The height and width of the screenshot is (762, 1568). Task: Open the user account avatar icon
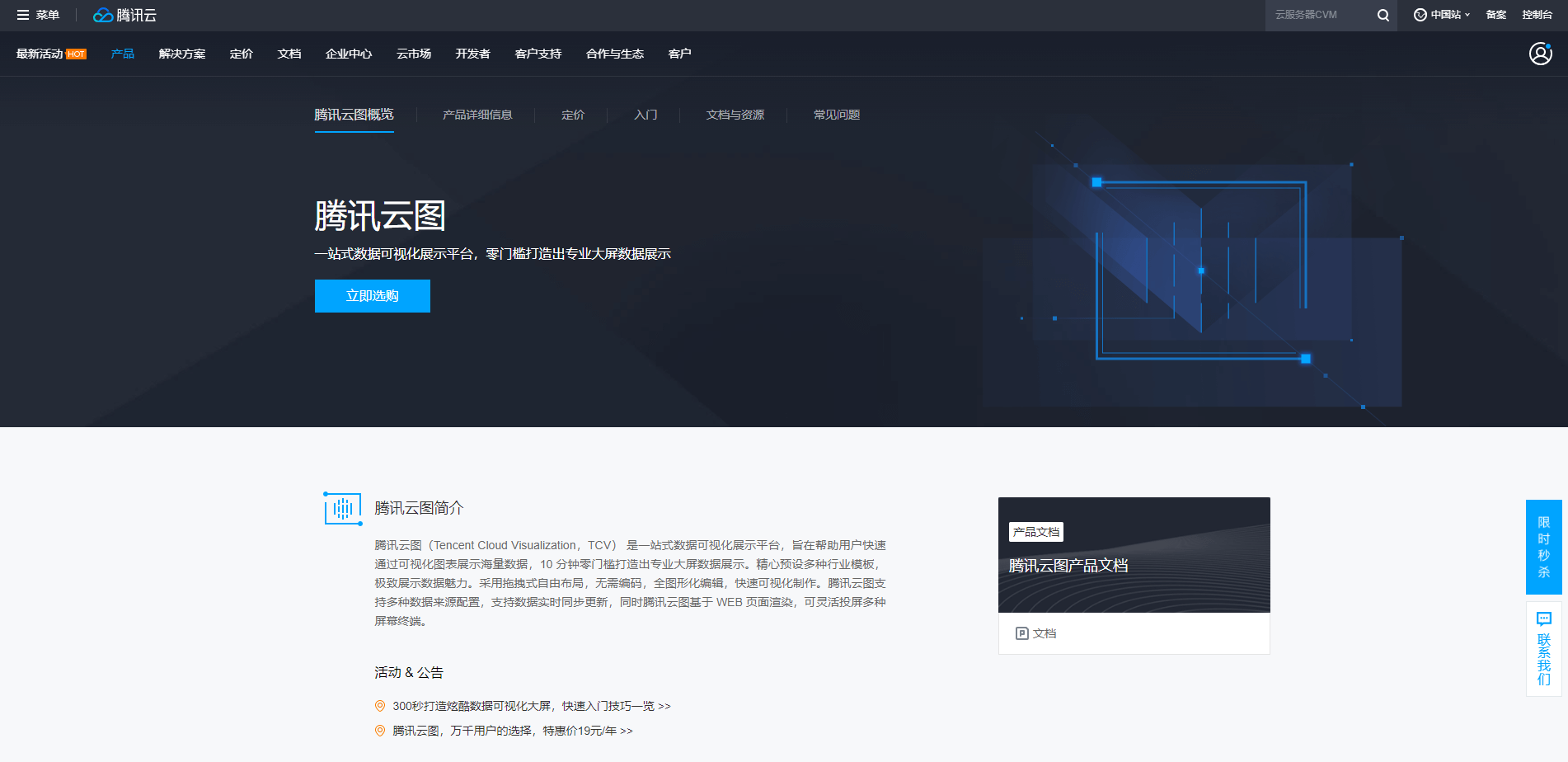[x=1541, y=54]
